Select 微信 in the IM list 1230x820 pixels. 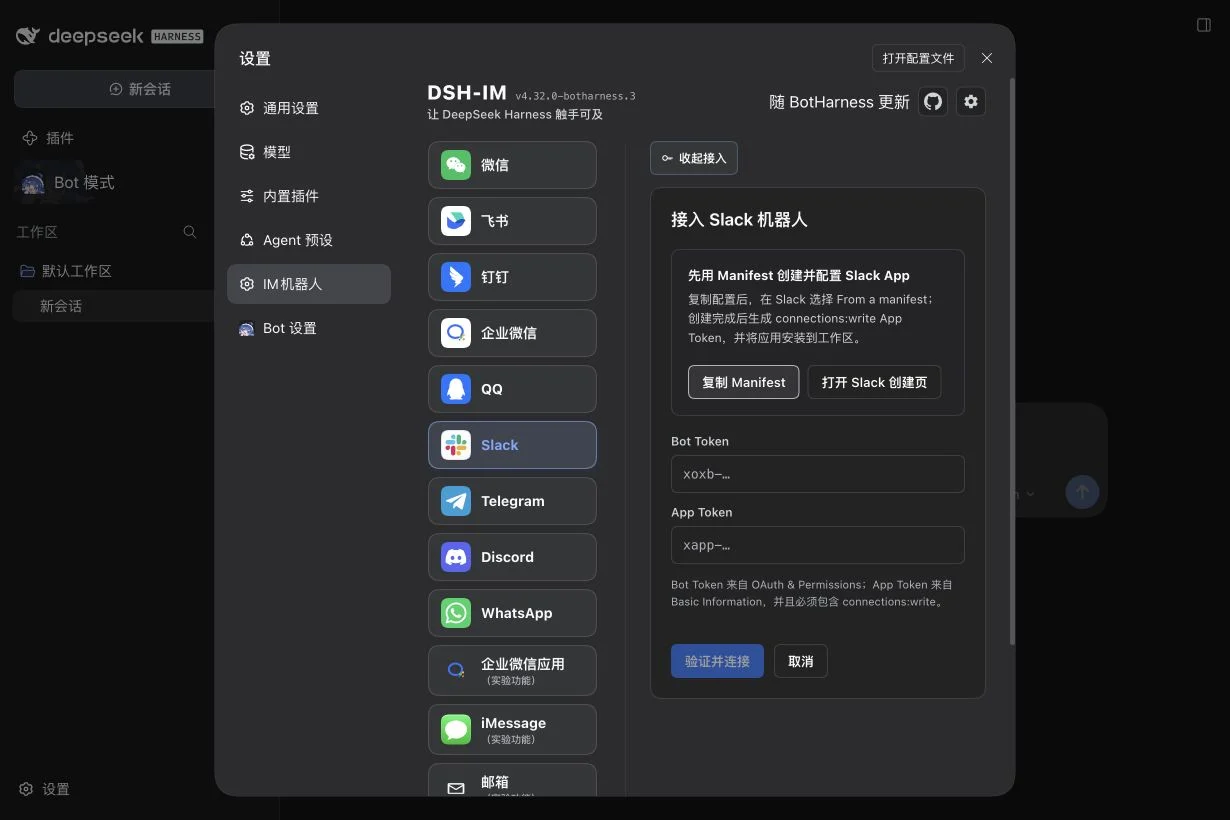pos(512,165)
